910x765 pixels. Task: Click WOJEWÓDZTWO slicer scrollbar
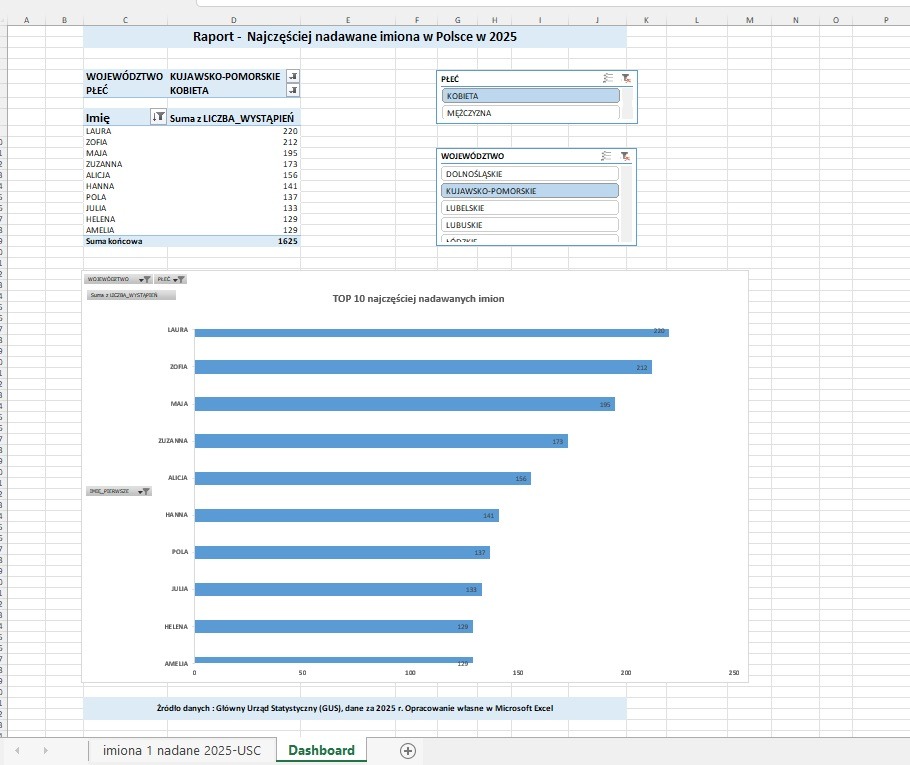pos(626,203)
